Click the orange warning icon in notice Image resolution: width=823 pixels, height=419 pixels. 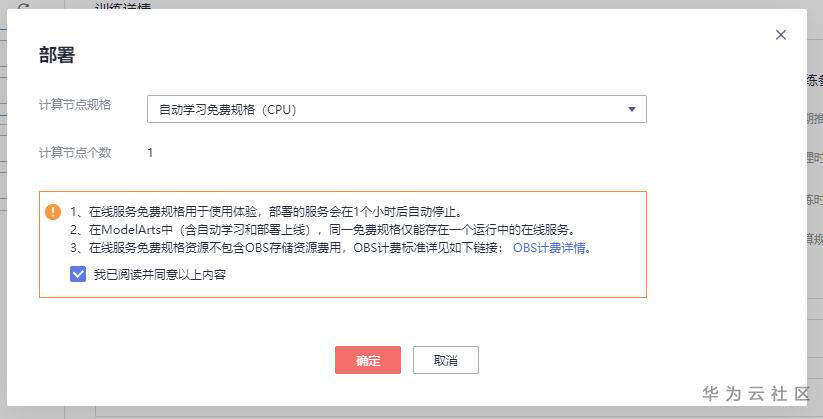53,212
